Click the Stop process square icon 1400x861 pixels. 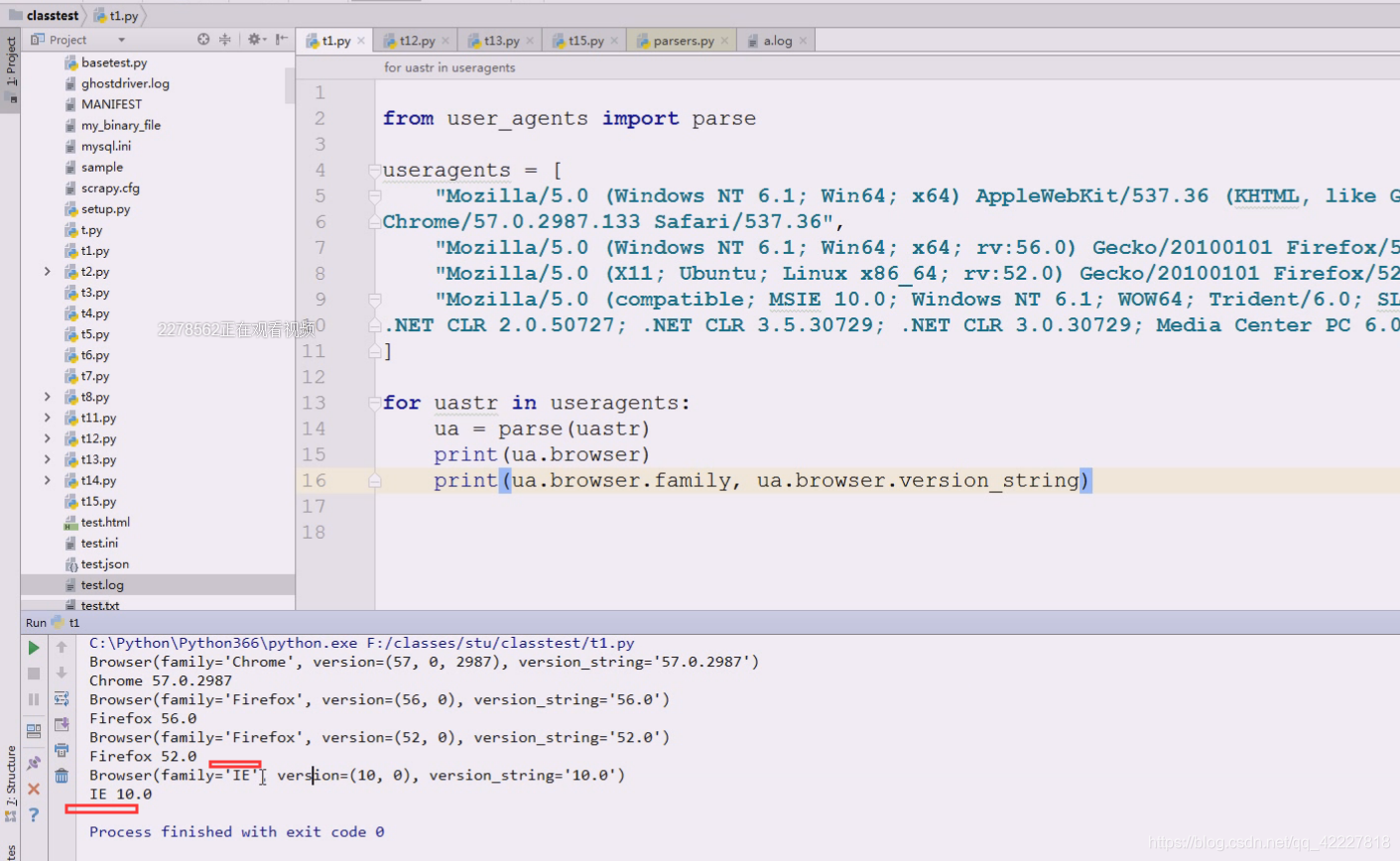coord(34,674)
